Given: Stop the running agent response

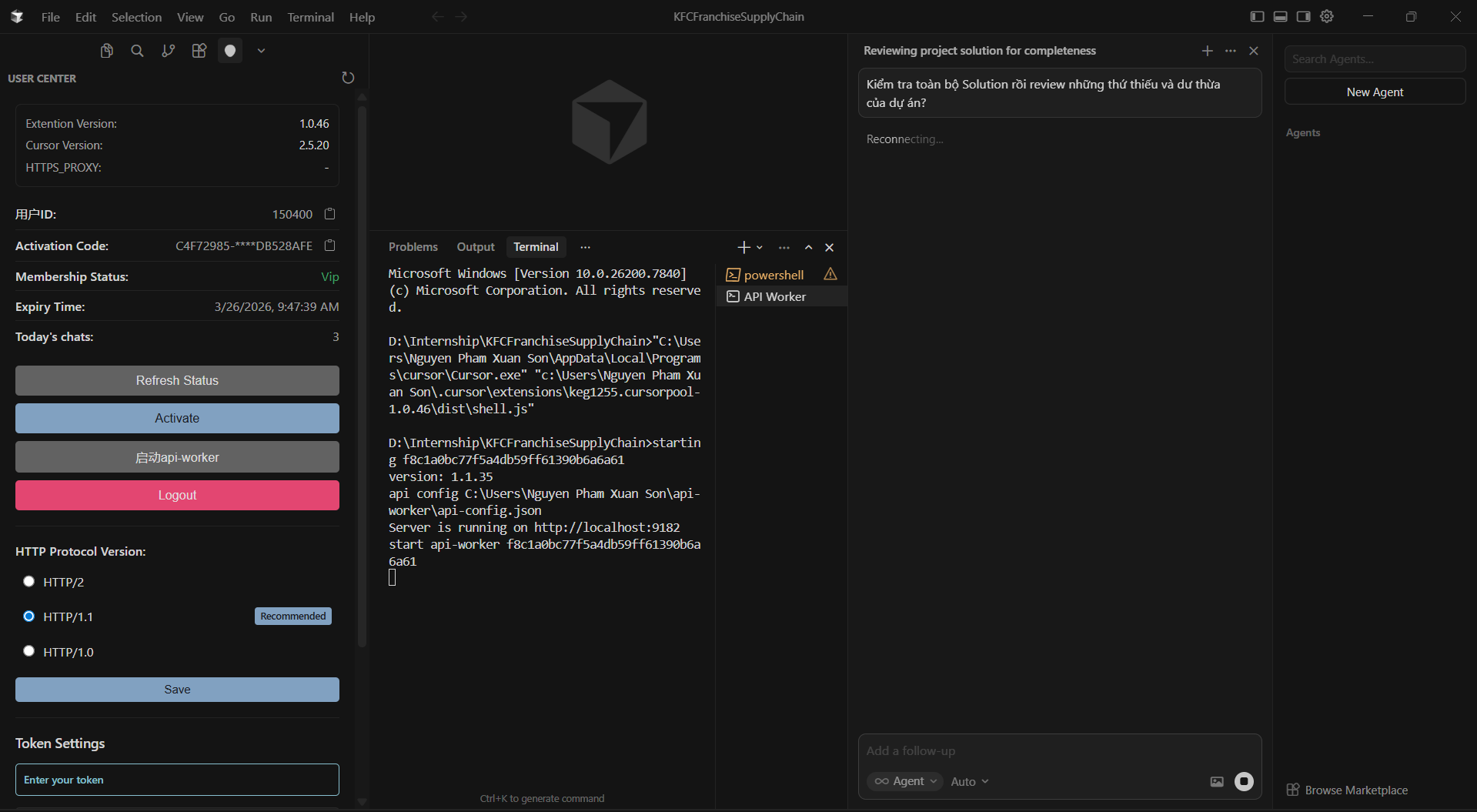Looking at the screenshot, I should [1244, 781].
